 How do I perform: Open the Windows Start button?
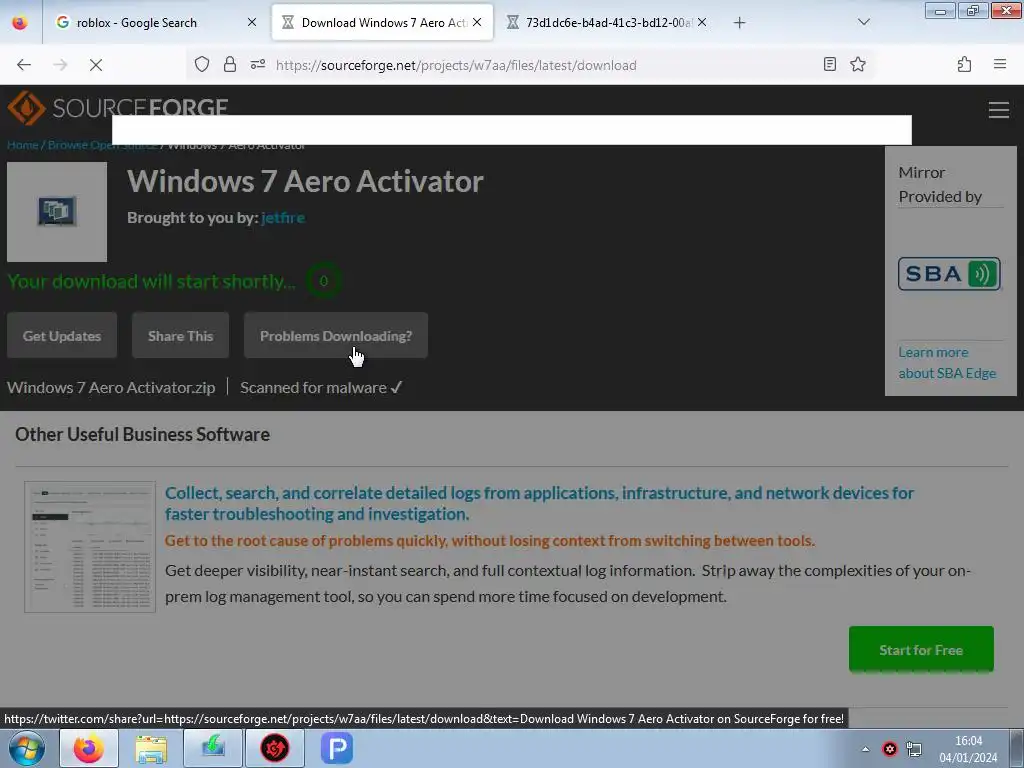click(27, 748)
